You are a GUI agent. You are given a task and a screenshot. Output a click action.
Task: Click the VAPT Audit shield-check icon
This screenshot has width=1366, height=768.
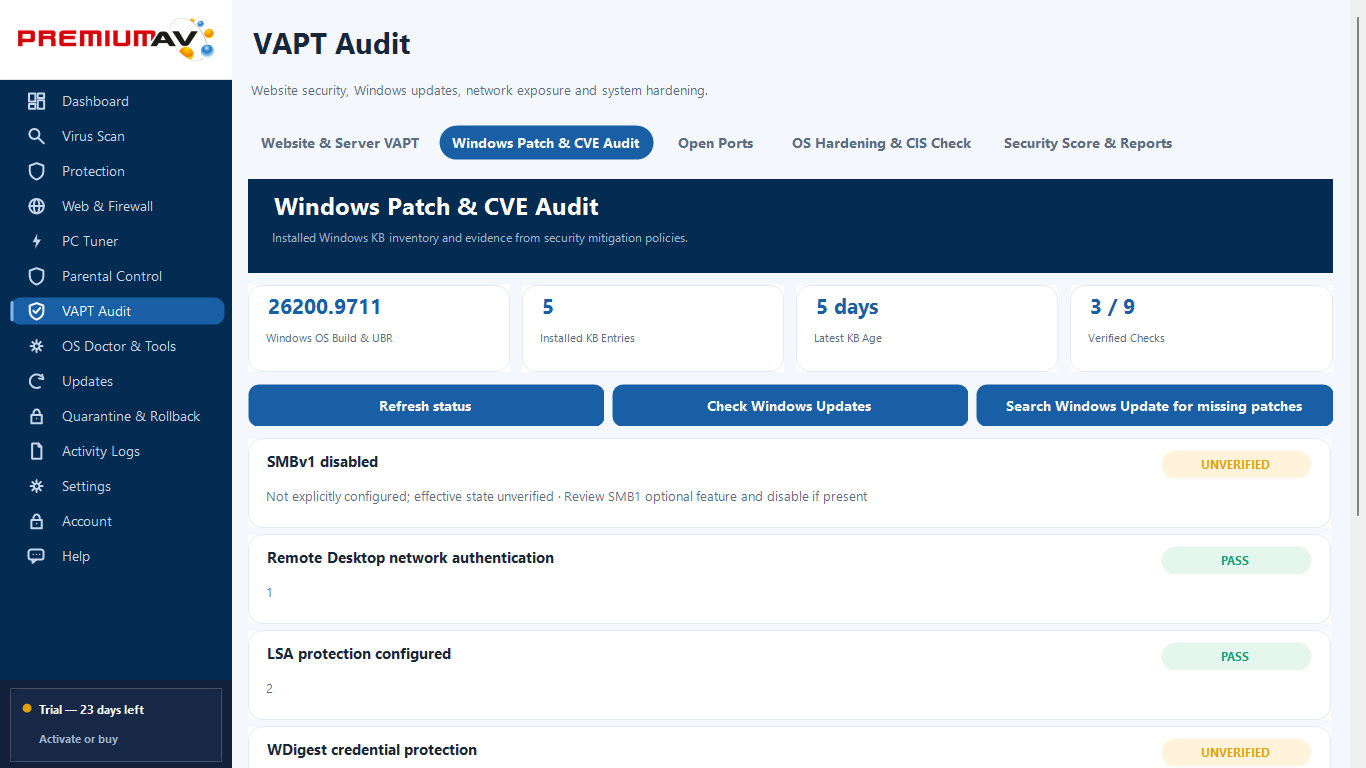click(37, 311)
